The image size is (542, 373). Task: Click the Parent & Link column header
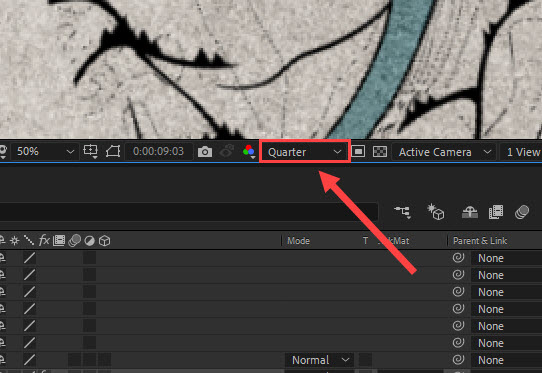(480, 241)
